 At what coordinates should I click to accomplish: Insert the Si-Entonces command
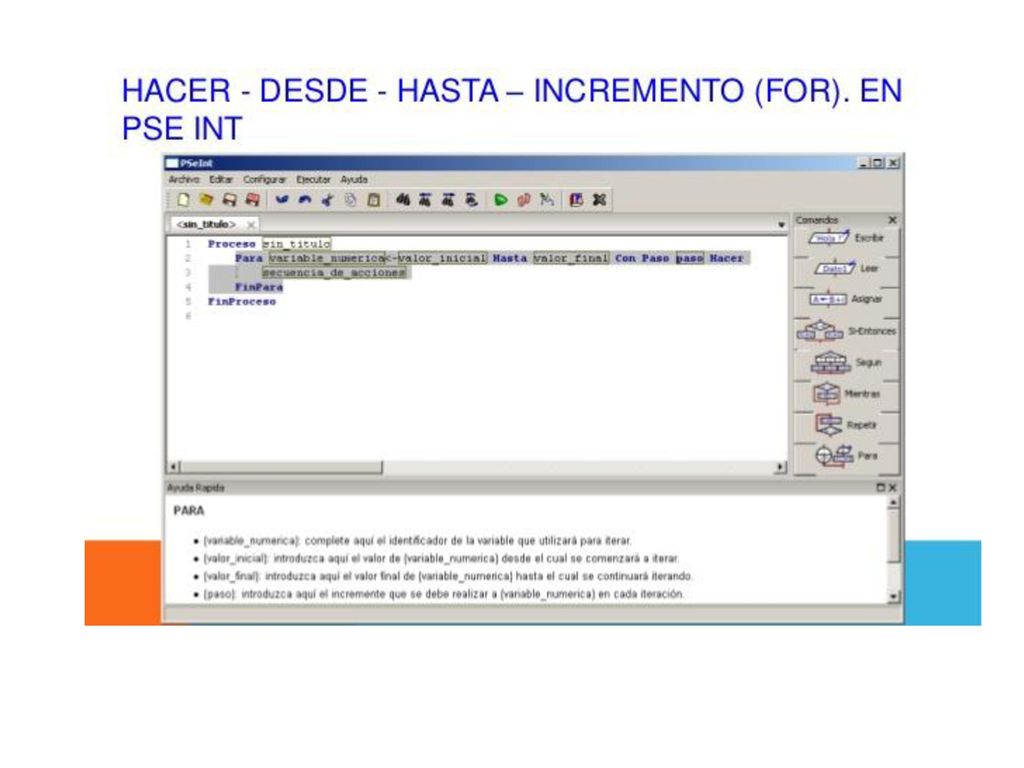tap(846, 330)
